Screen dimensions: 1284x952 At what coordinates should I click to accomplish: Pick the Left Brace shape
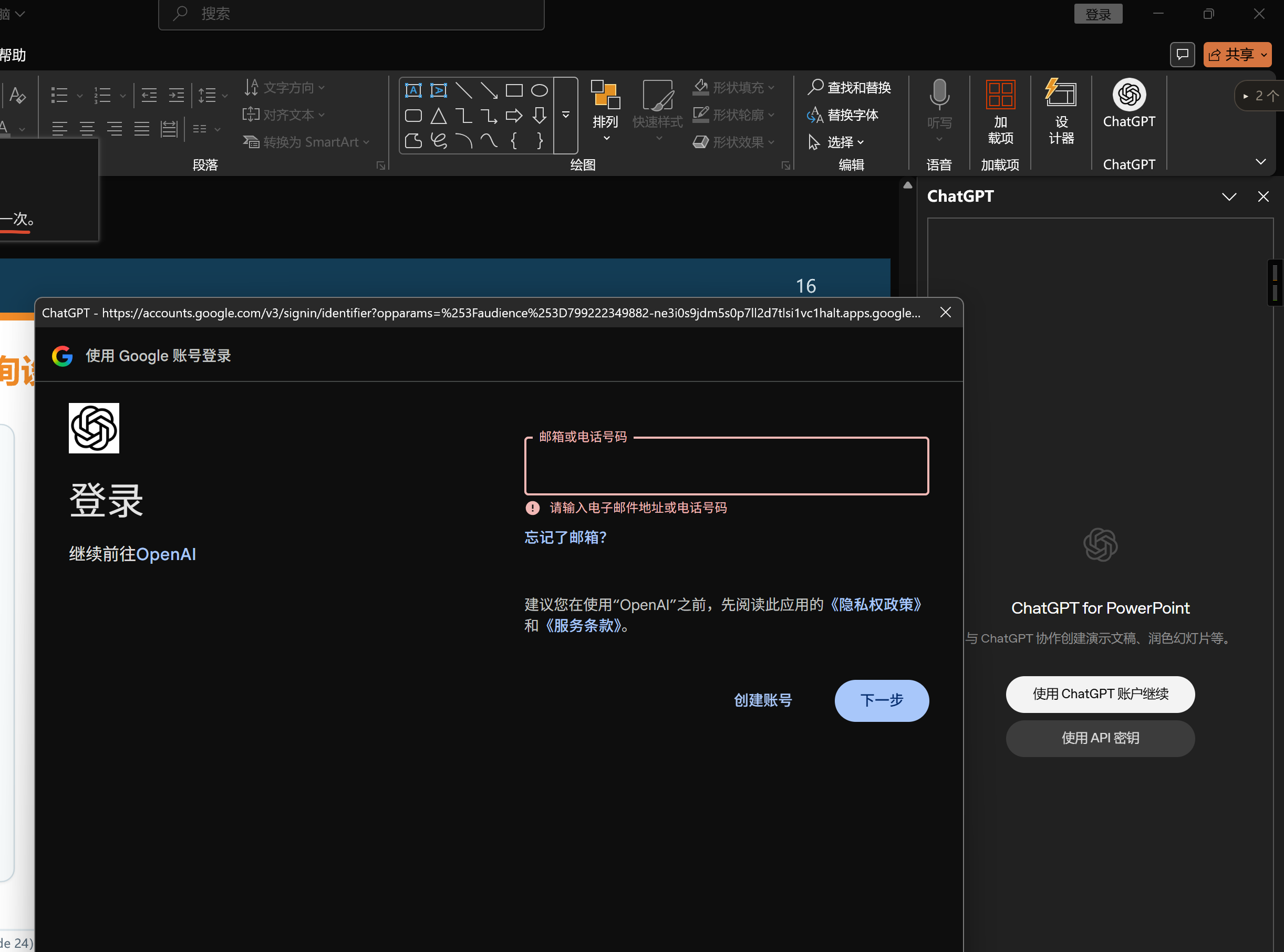coord(514,141)
